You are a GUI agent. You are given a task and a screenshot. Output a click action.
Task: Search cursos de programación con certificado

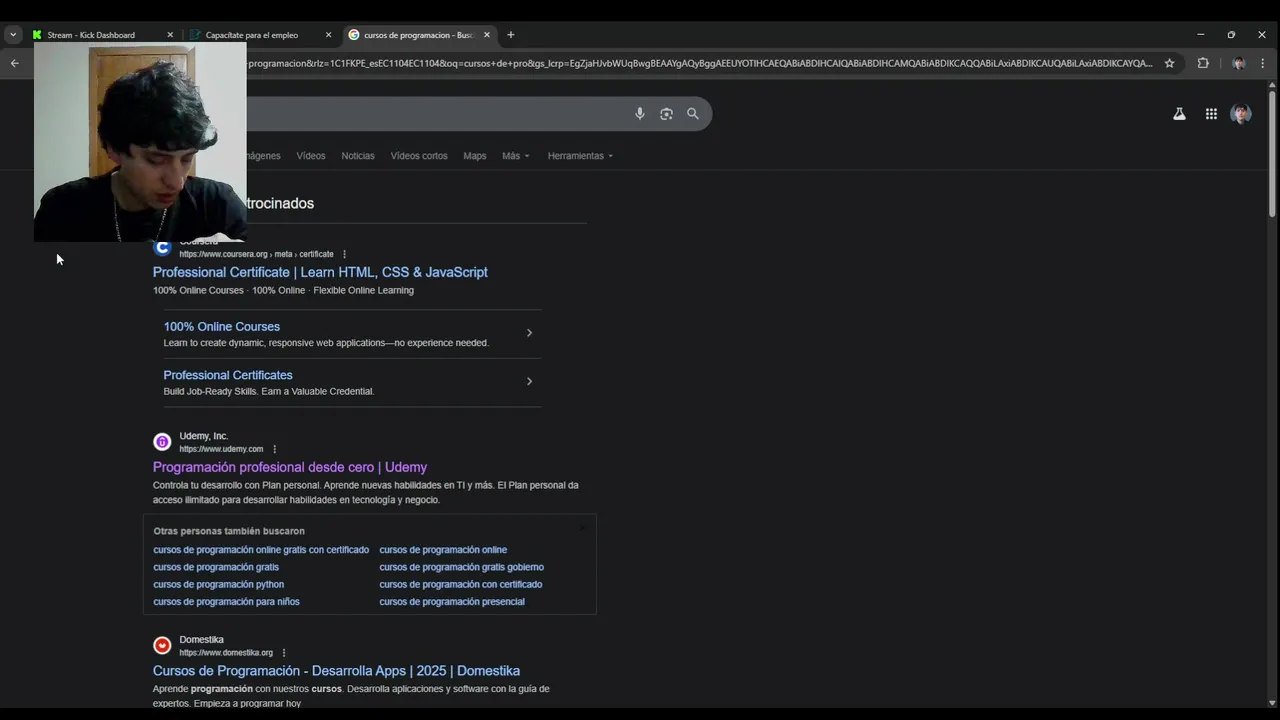[x=460, y=584]
